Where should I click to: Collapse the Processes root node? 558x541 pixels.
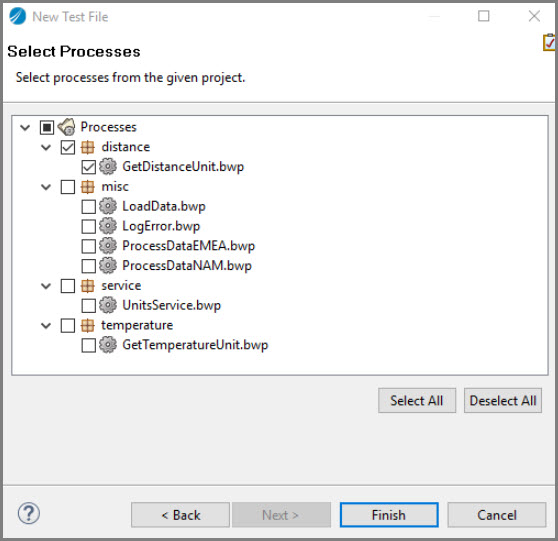(x=25, y=127)
